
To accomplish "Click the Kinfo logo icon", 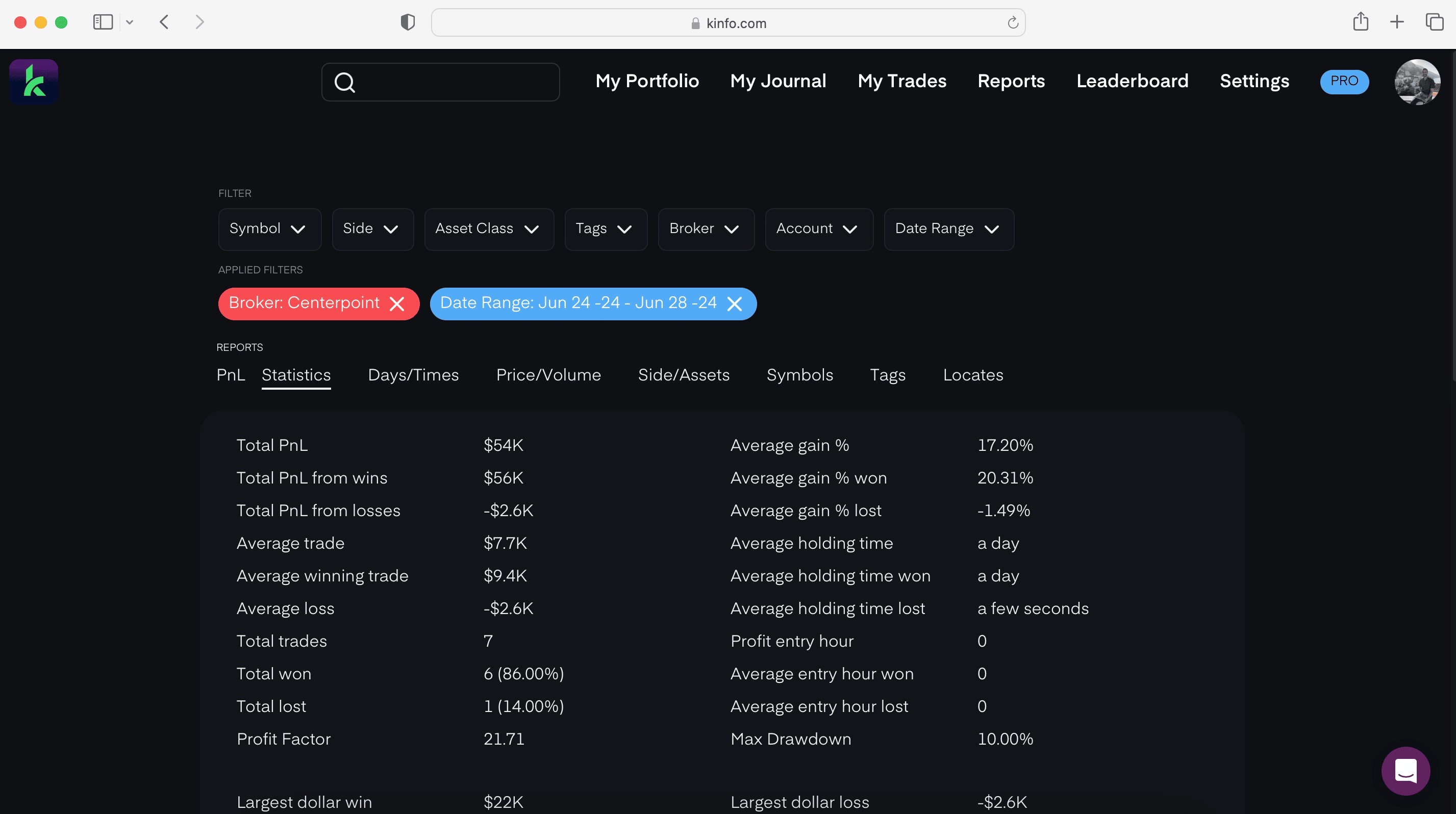I will (34, 82).
